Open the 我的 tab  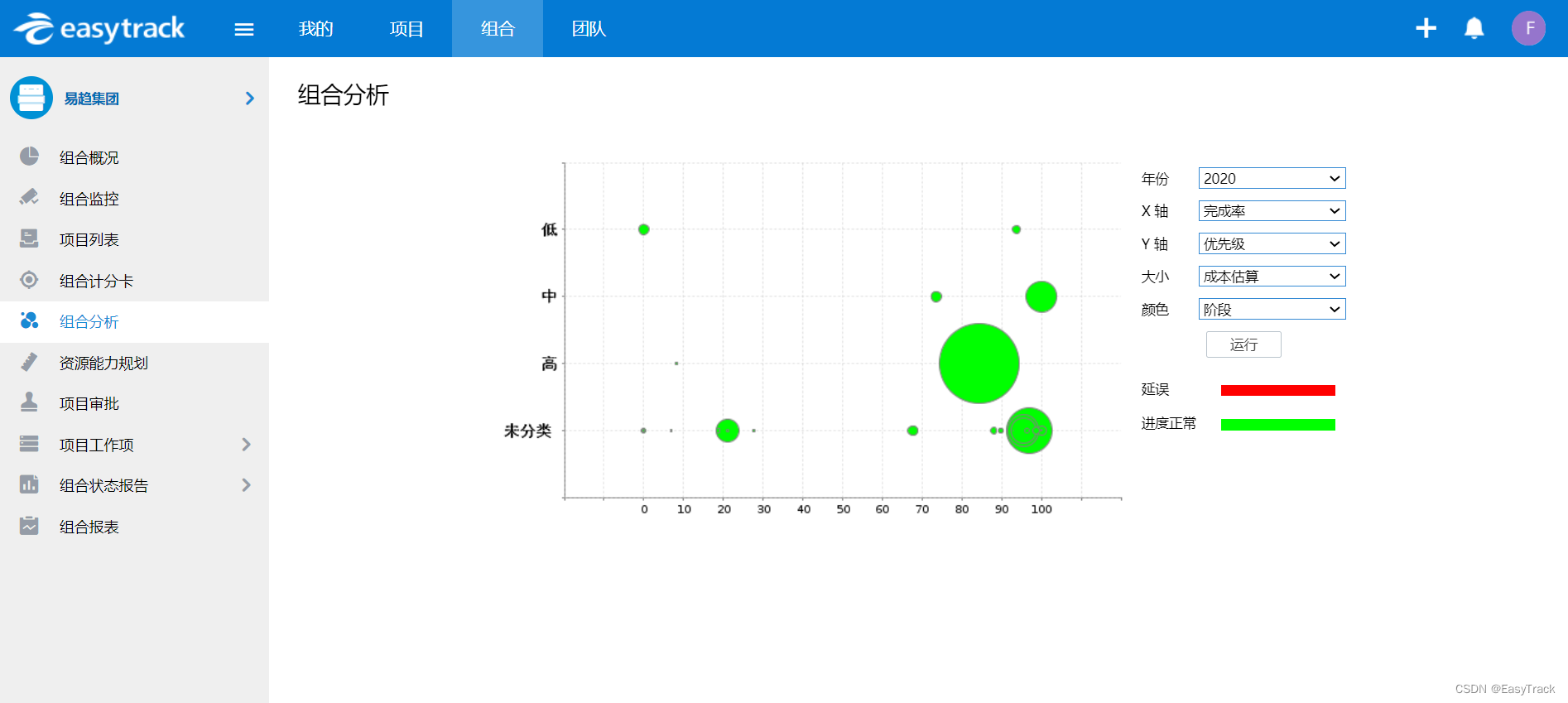point(315,28)
